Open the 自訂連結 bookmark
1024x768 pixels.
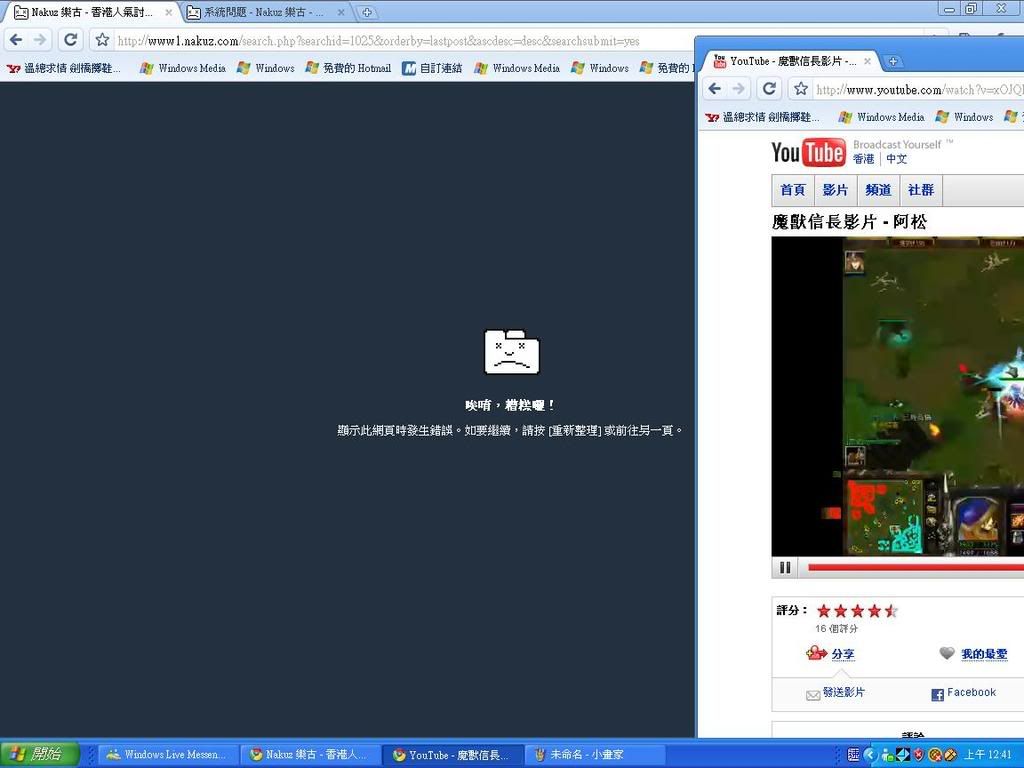pos(432,68)
